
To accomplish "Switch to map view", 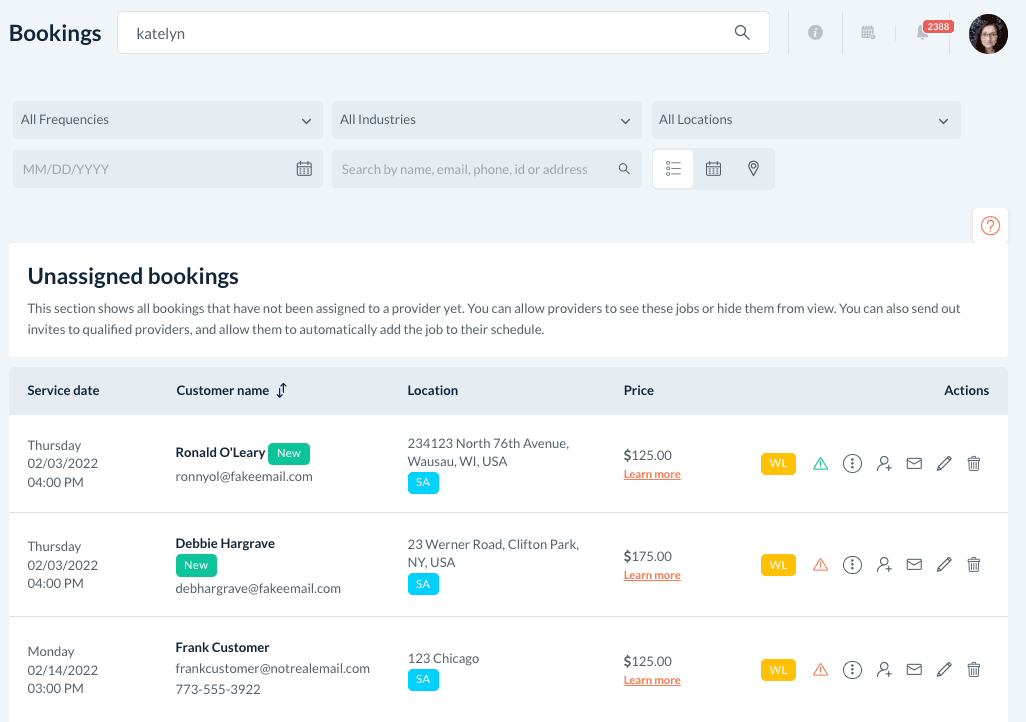I will (x=754, y=169).
